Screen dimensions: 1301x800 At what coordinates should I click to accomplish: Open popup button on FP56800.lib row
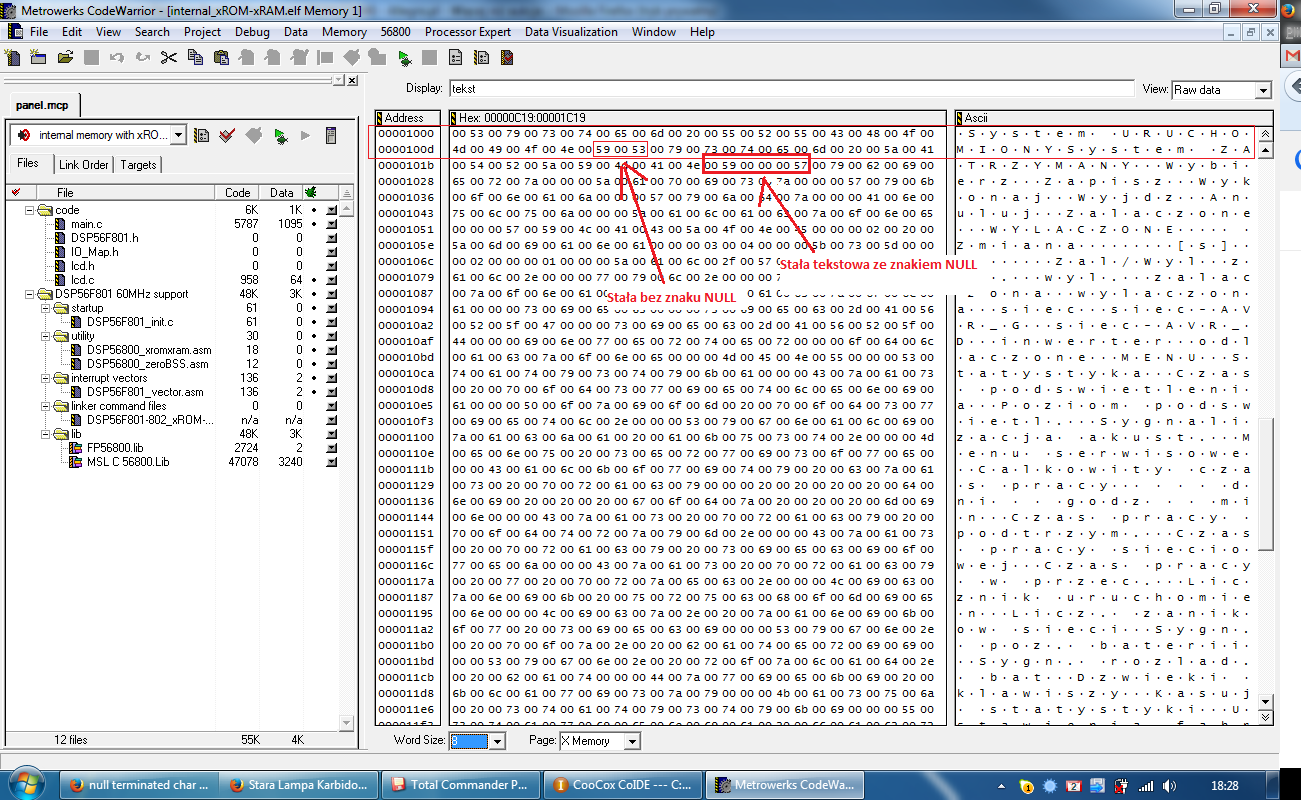331,448
